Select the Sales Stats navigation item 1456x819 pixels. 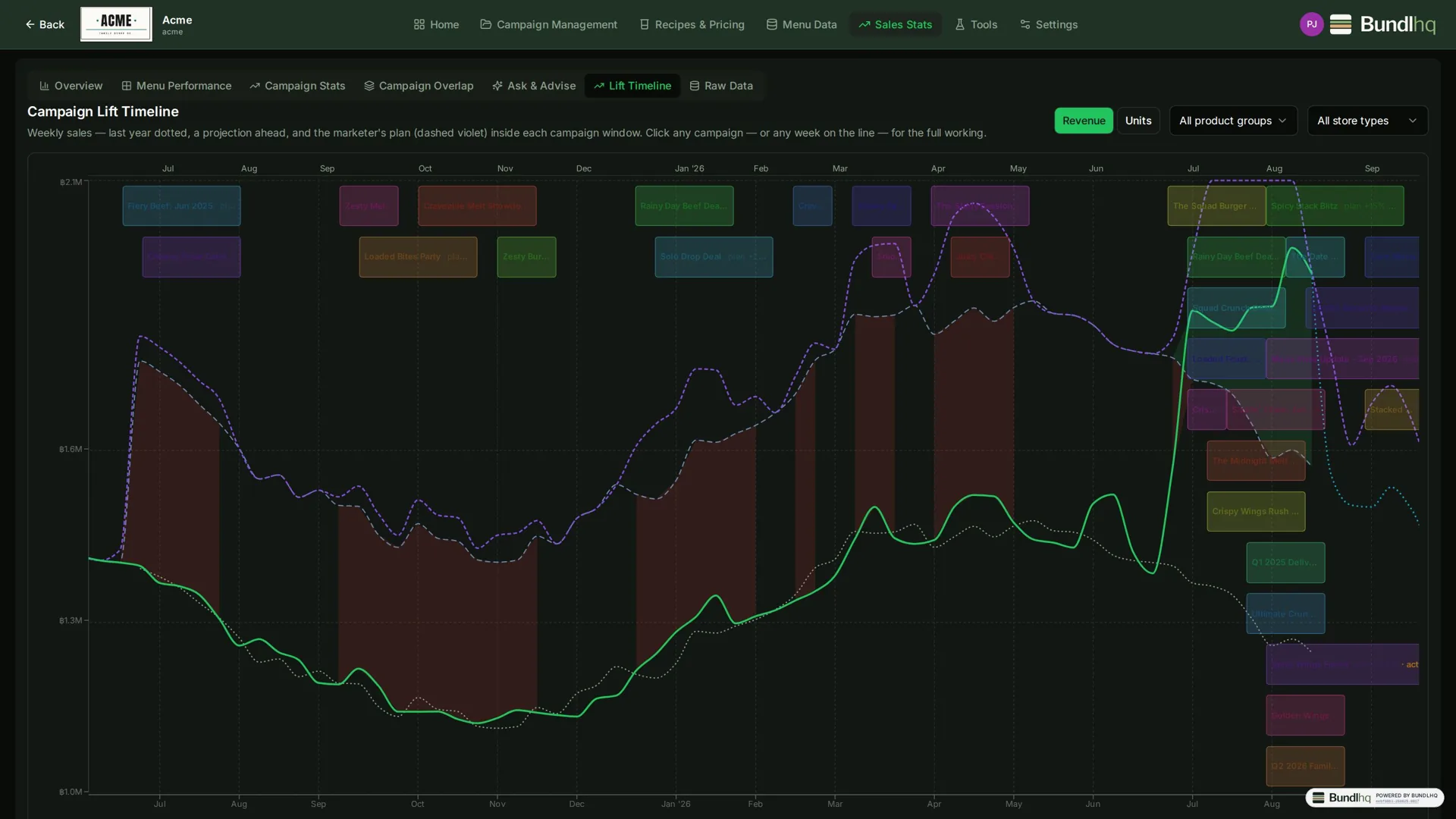click(x=895, y=24)
